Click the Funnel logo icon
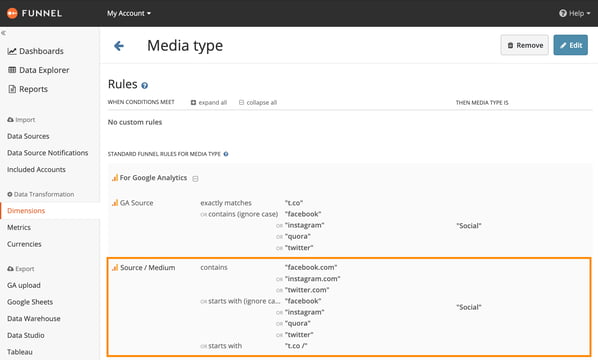598x360 pixels. coord(12,13)
